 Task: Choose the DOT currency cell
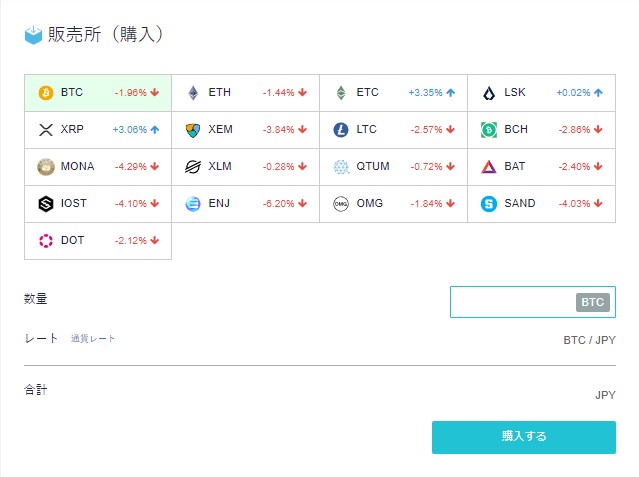click(x=98, y=241)
